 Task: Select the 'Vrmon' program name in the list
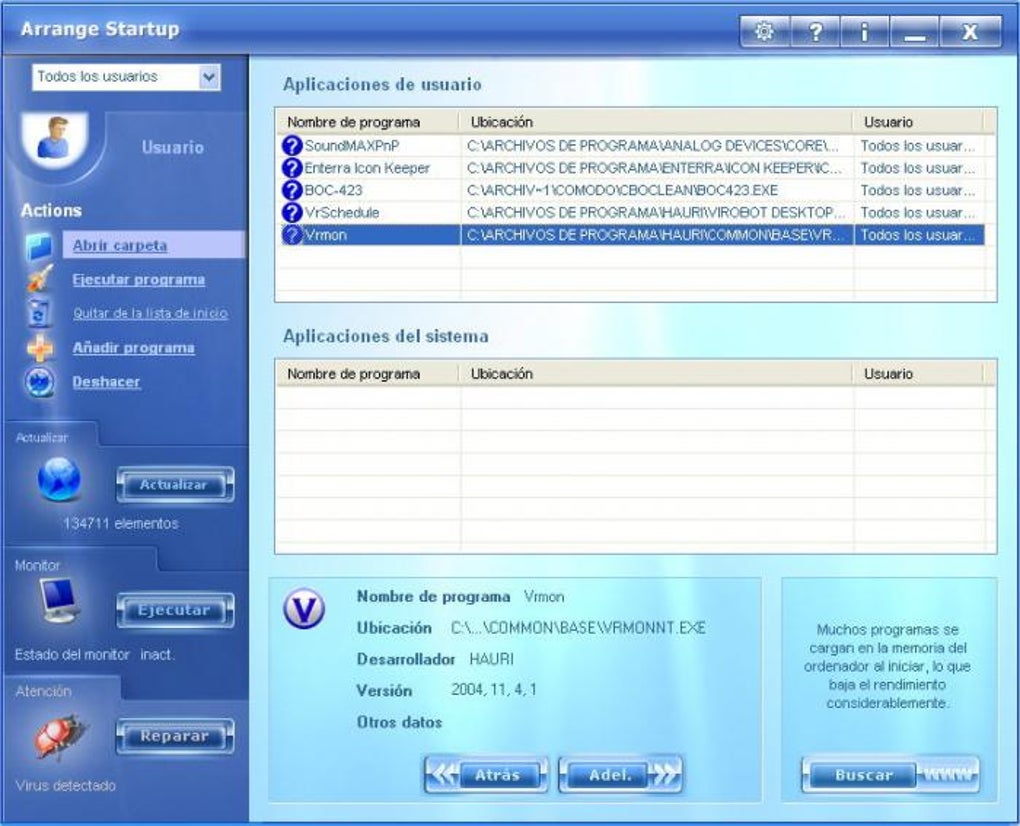325,235
